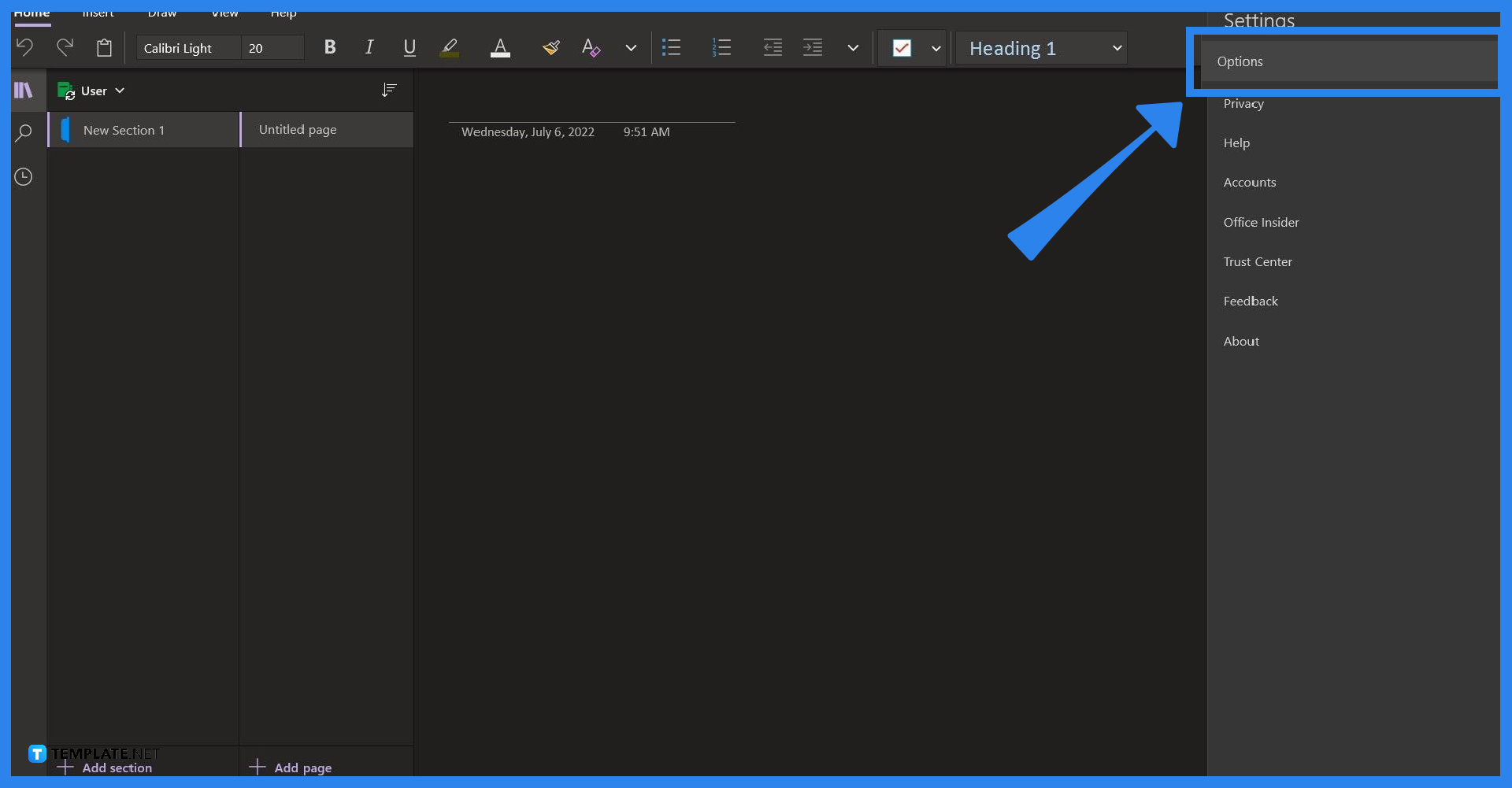Open the Insert ribbon tab
Viewport: 1512px width, 788px height.
tap(98, 13)
